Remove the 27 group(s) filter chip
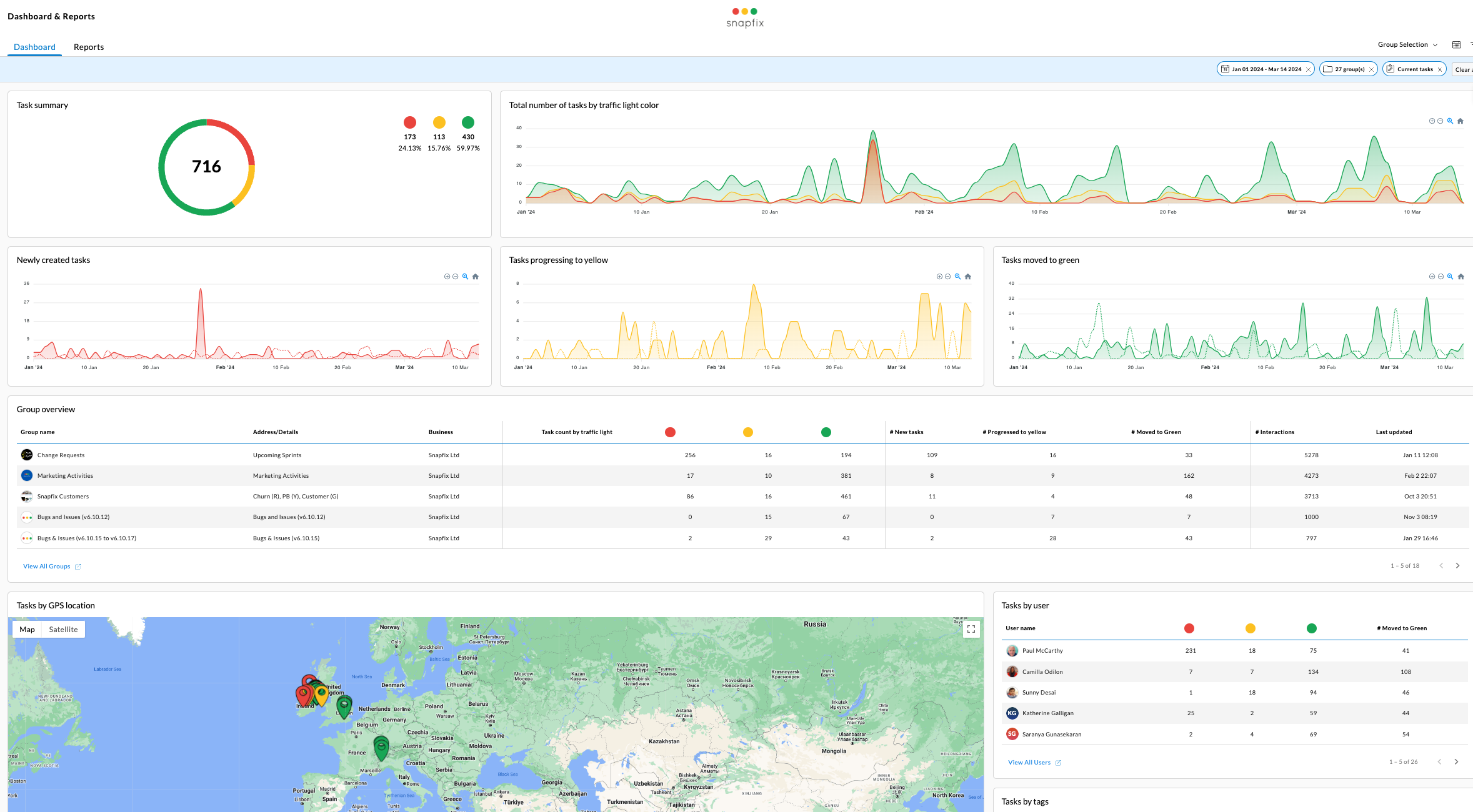 (1371, 70)
